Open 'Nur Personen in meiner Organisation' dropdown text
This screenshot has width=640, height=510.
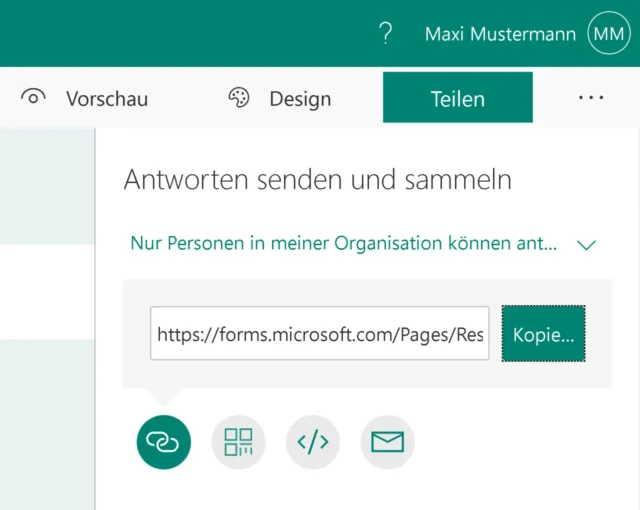point(344,243)
